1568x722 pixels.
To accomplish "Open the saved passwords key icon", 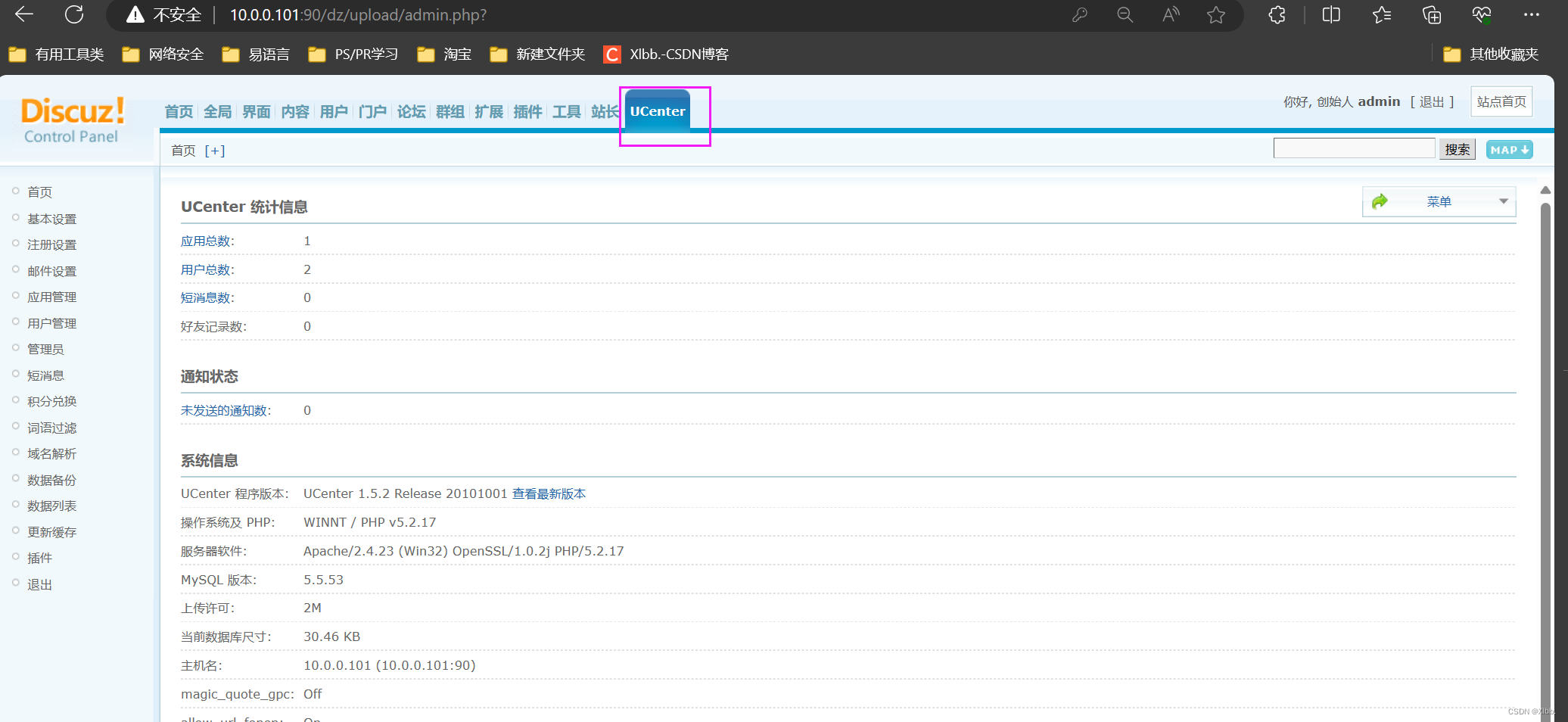I will tap(1080, 15).
